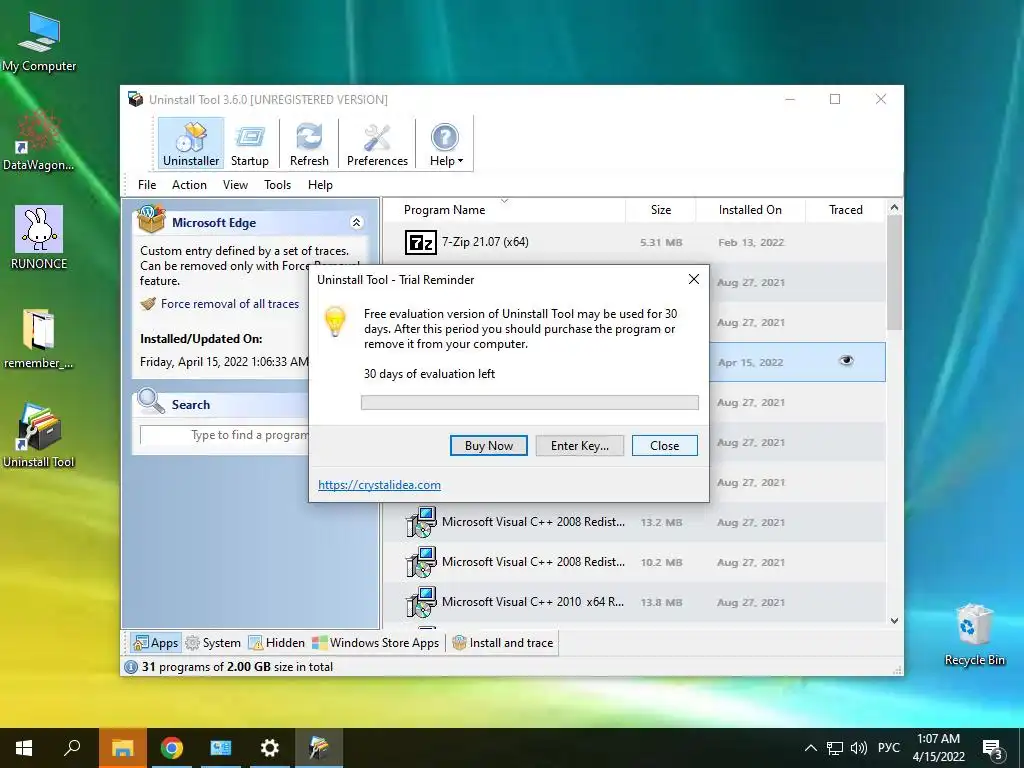Select the remember_ folder on desktop
This screenshot has height=768, width=1024.
(39, 338)
